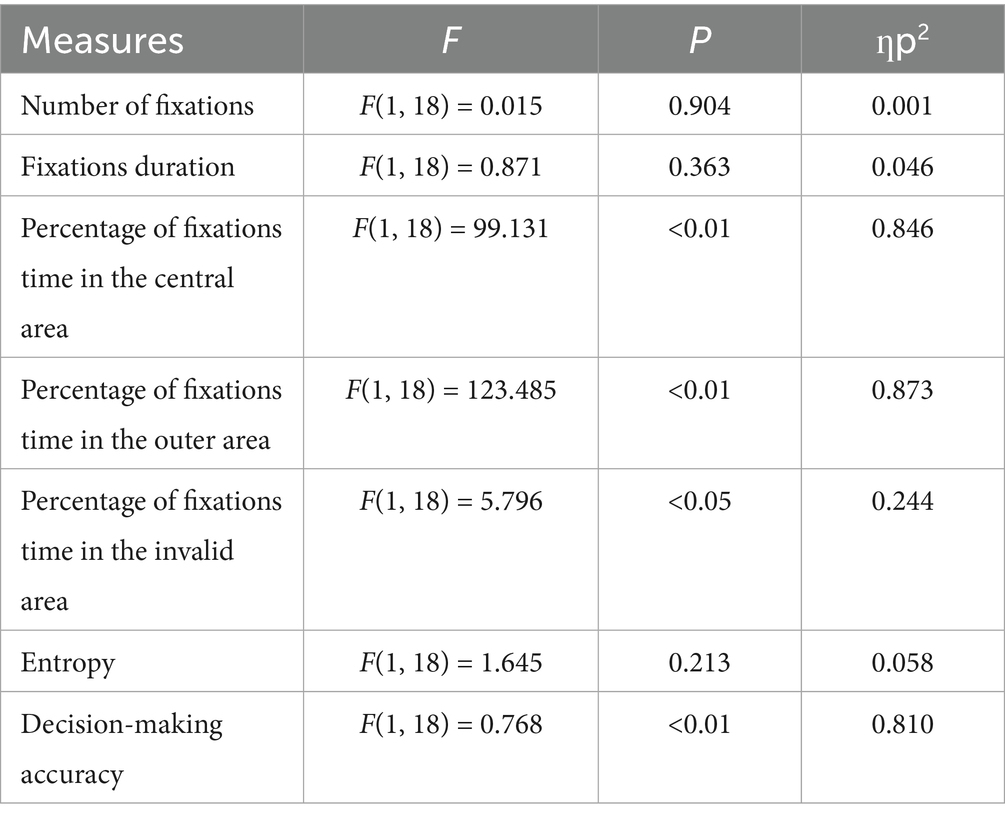Select the Entropy row label
This screenshot has width=1005, height=821.
68,663
